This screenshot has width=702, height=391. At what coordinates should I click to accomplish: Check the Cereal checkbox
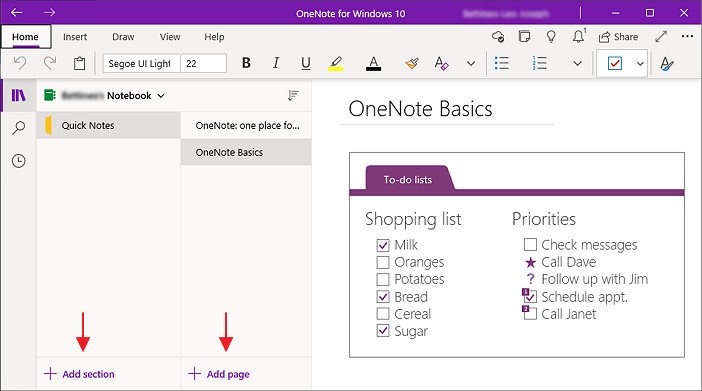point(383,314)
